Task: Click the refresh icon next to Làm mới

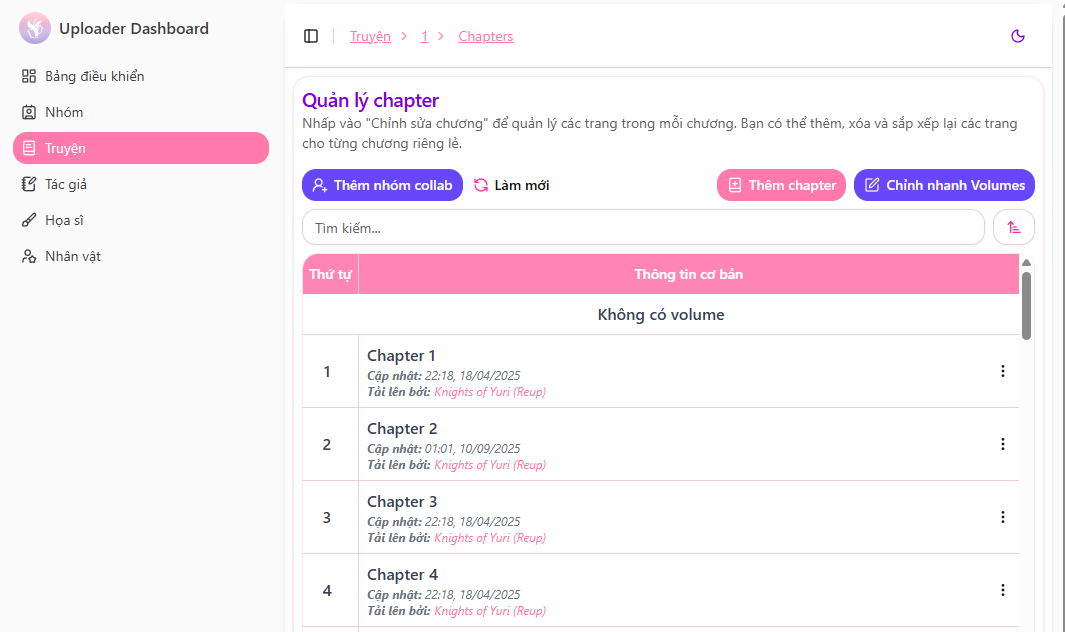Action: pyautogui.click(x=481, y=184)
